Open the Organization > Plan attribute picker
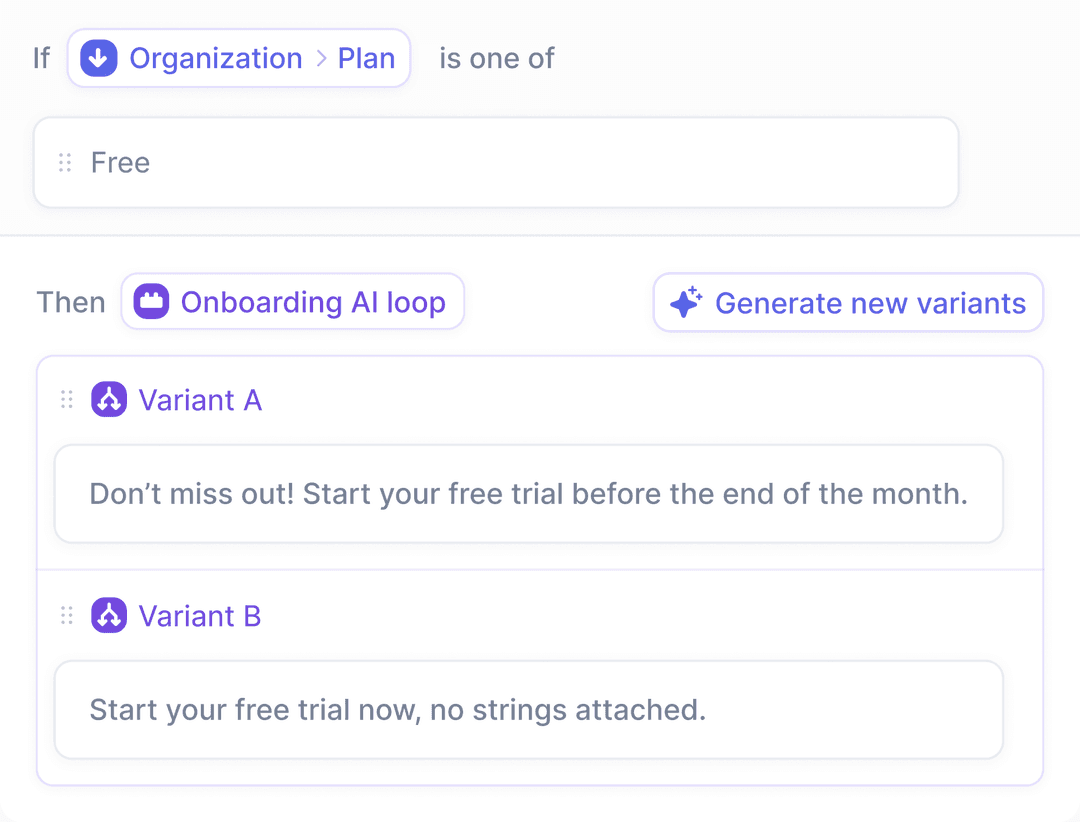 pos(238,58)
